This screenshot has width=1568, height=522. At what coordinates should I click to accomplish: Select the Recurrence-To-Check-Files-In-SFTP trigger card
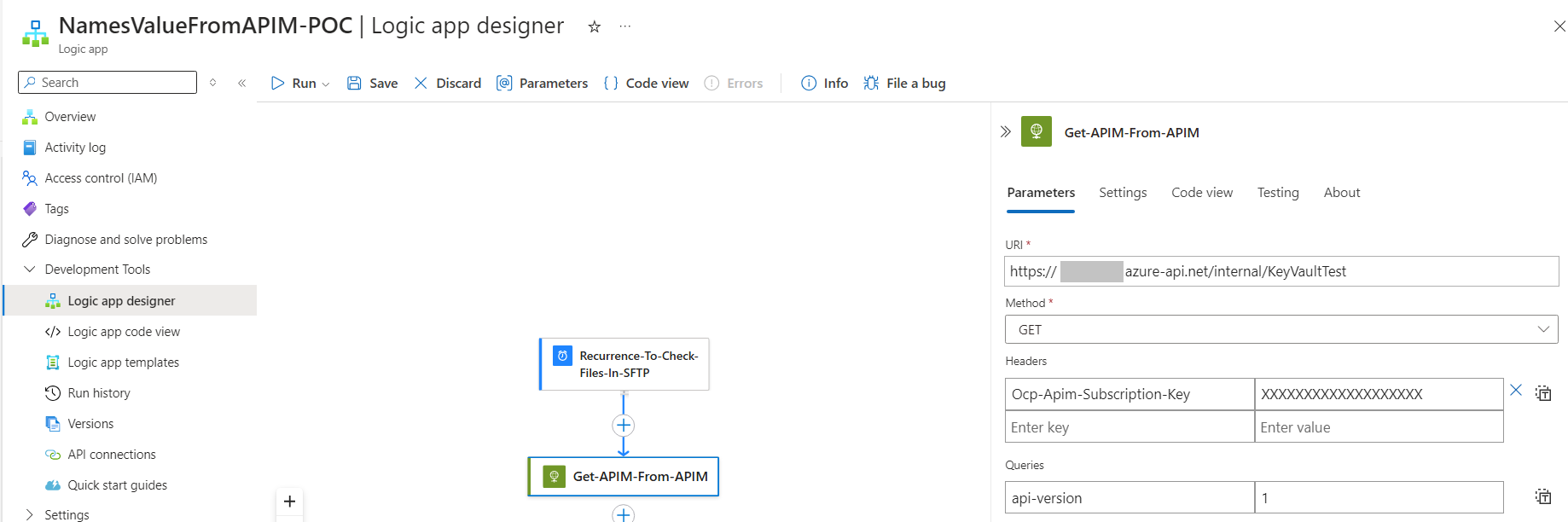624,364
